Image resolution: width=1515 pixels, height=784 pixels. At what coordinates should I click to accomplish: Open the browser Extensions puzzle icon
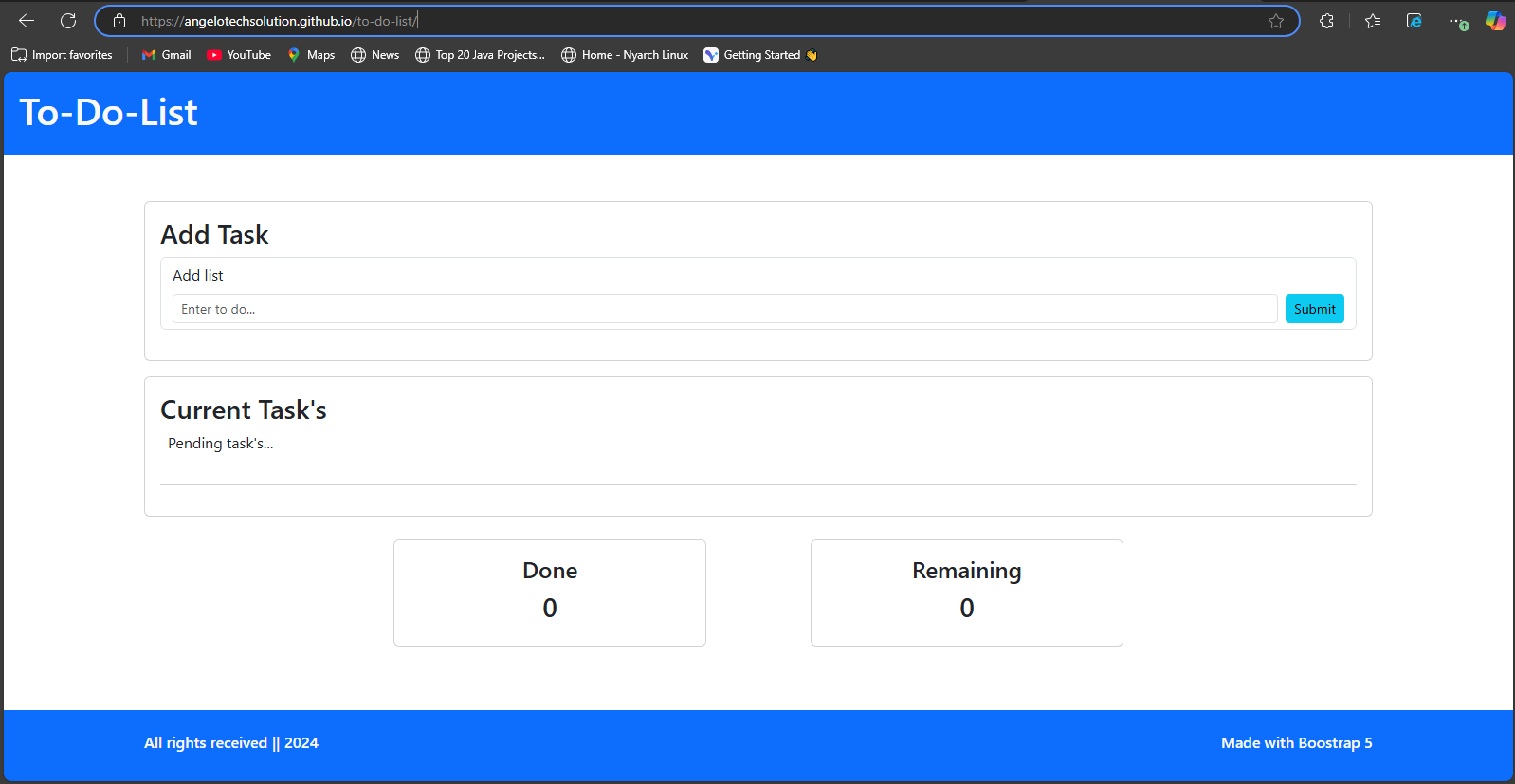point(1326,21)
